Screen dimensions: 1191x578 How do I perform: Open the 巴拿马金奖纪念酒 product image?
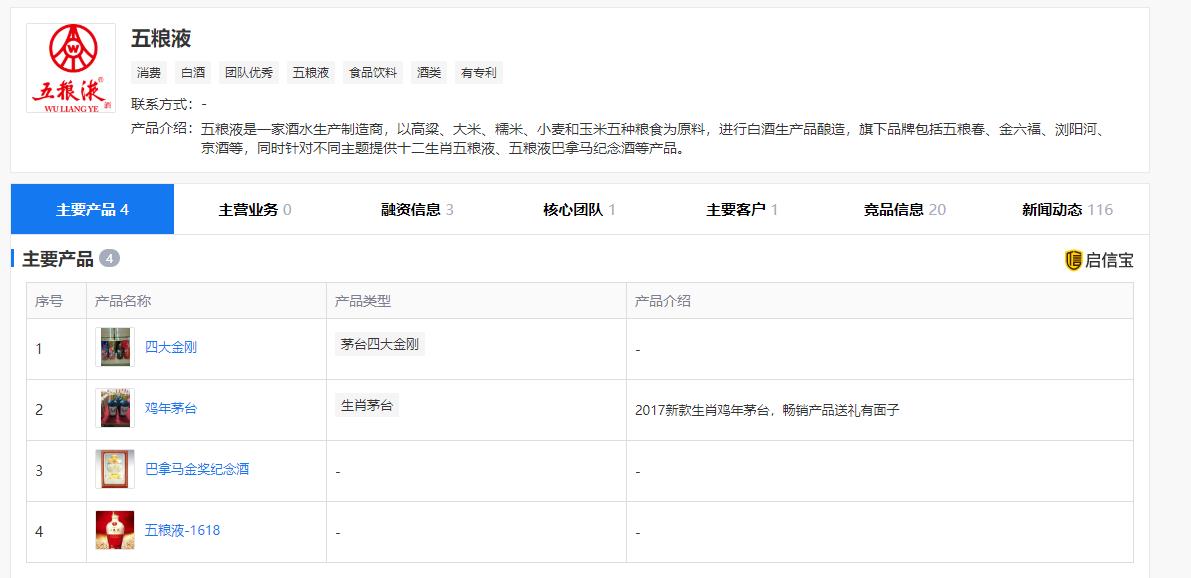pyautogui.click(x=115, y=469)
